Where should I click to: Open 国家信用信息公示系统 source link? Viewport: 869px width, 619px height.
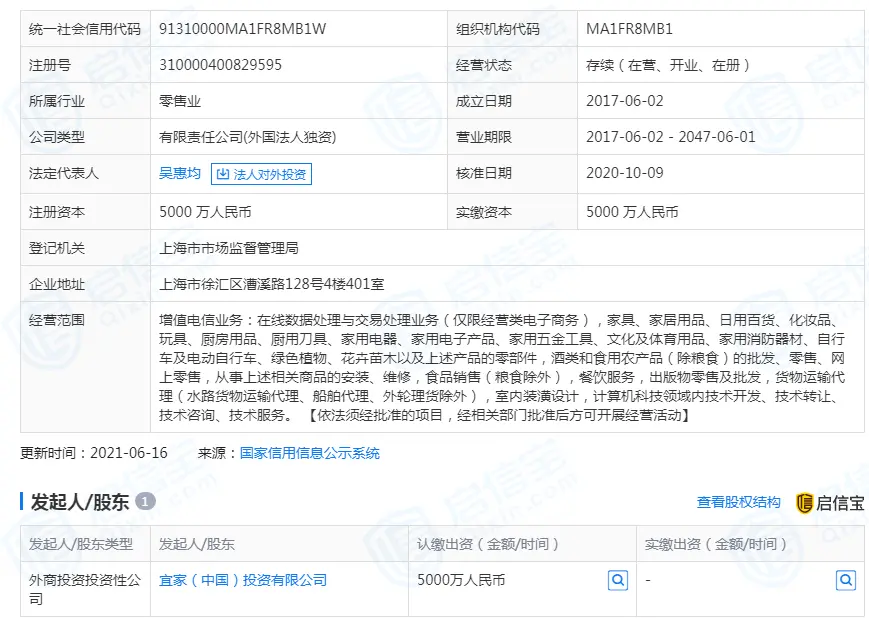[x=310, y=453]
